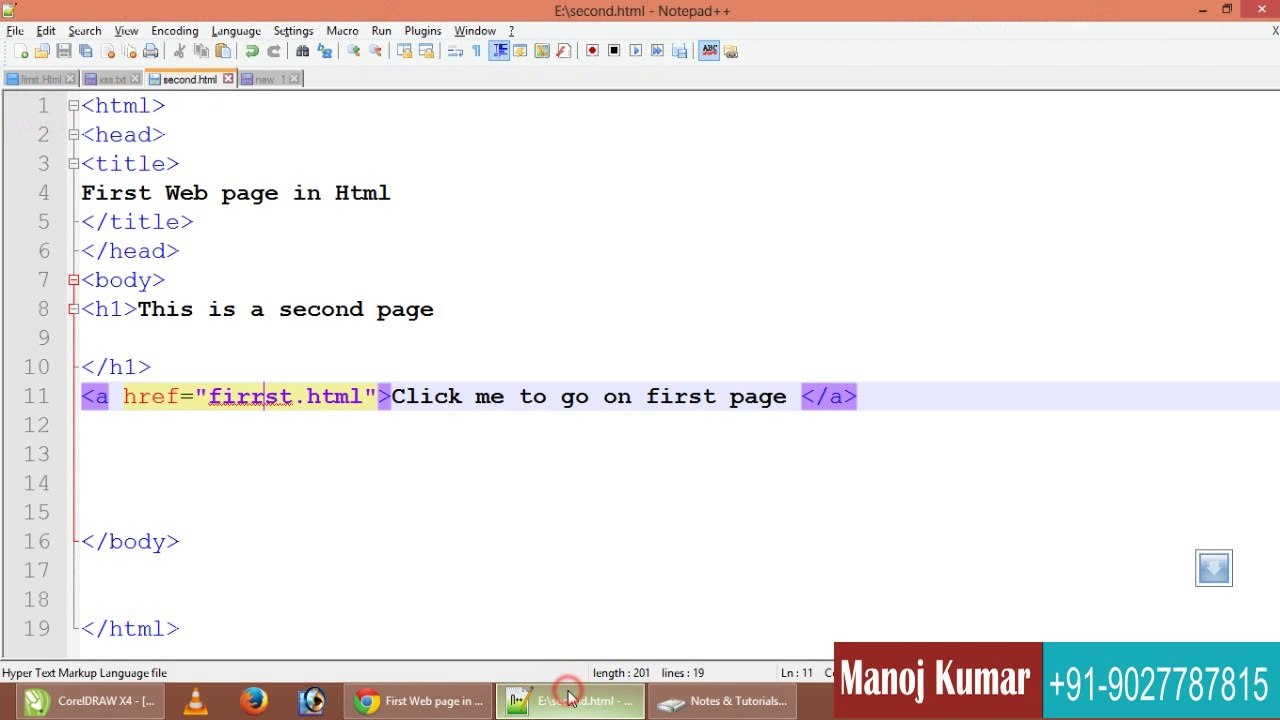Click the Print toolbar icon
Screen dimensions: 1280x720
(150, 51)
